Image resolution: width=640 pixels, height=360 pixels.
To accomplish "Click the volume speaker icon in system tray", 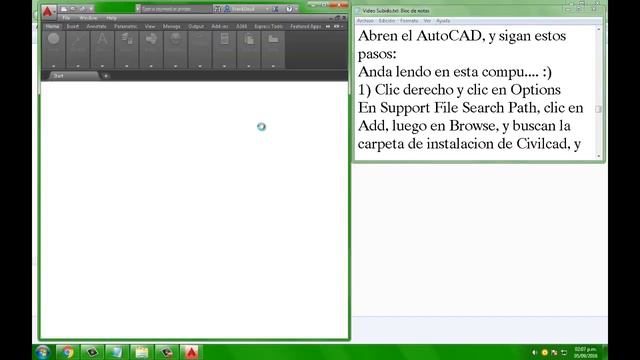I will coord(534,352).
